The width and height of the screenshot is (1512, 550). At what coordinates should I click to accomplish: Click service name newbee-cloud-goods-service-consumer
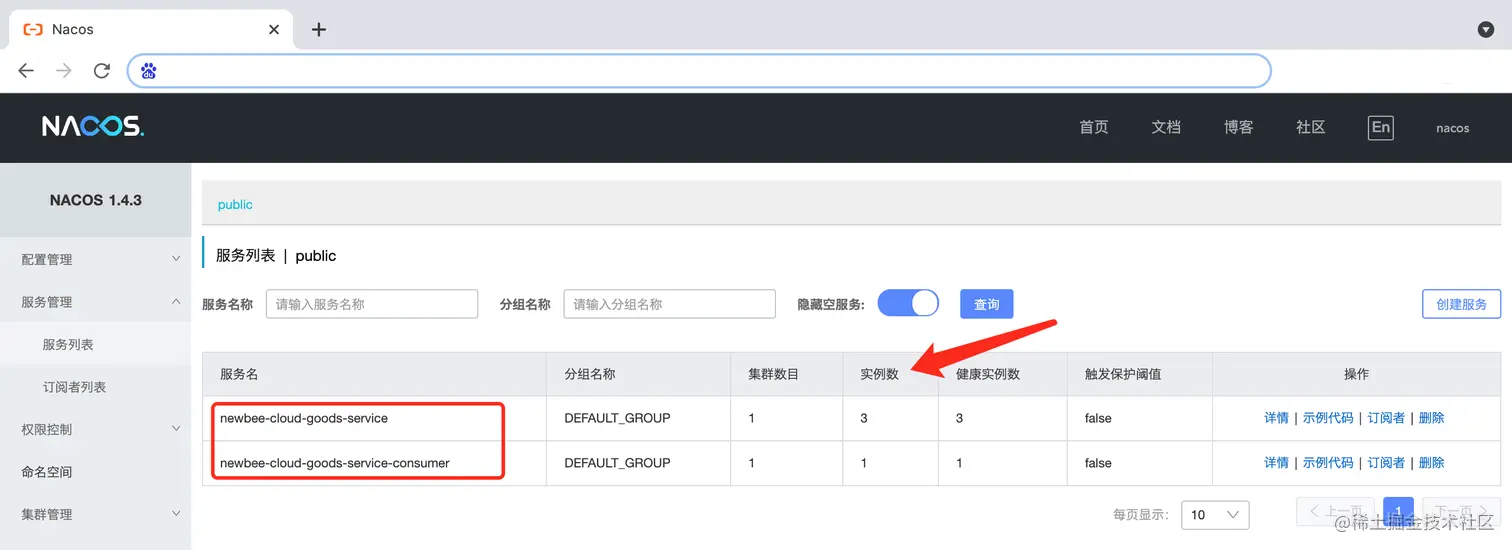(x=335, y=463)
